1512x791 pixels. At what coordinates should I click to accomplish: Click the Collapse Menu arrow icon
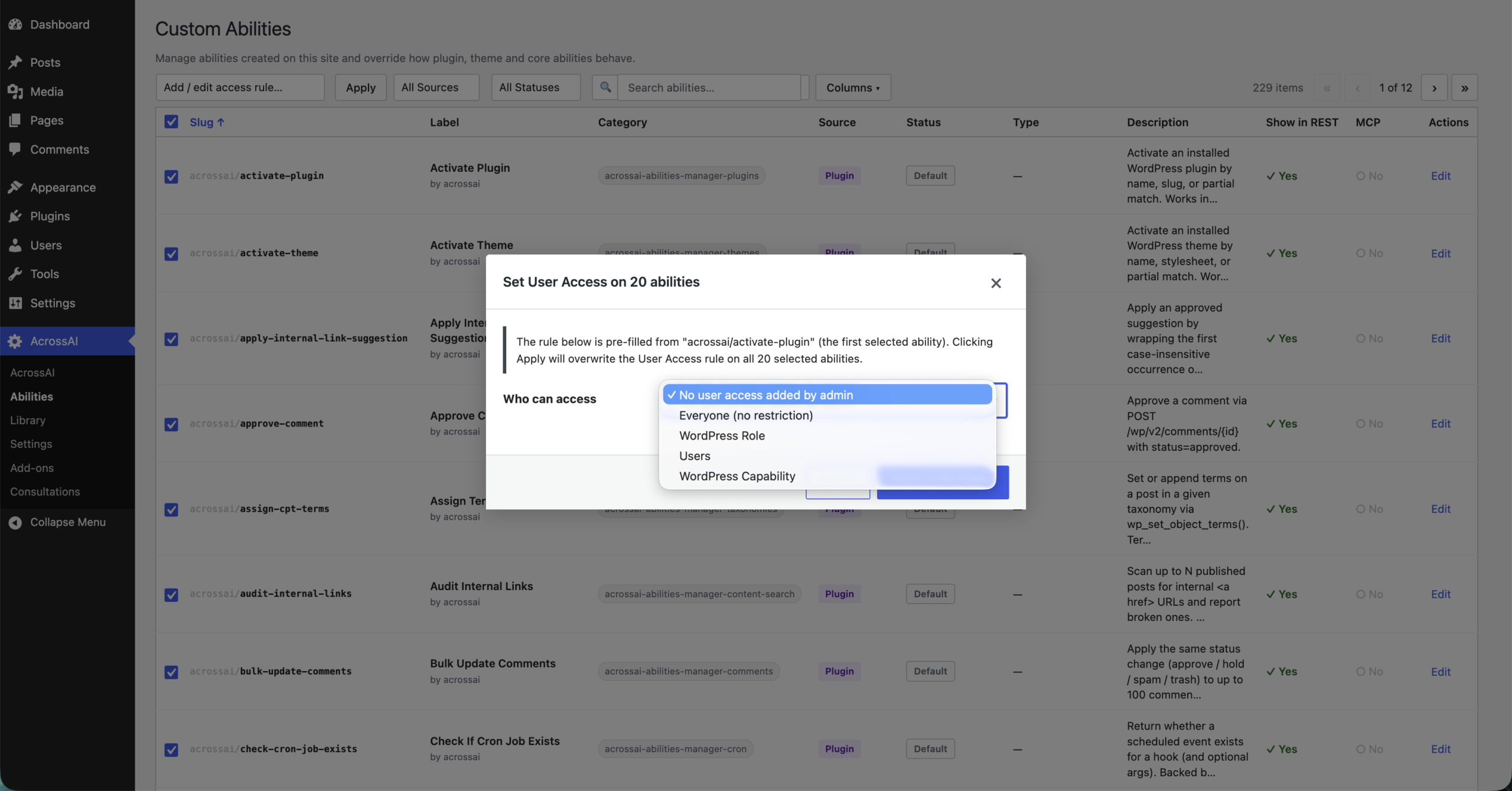15,522
